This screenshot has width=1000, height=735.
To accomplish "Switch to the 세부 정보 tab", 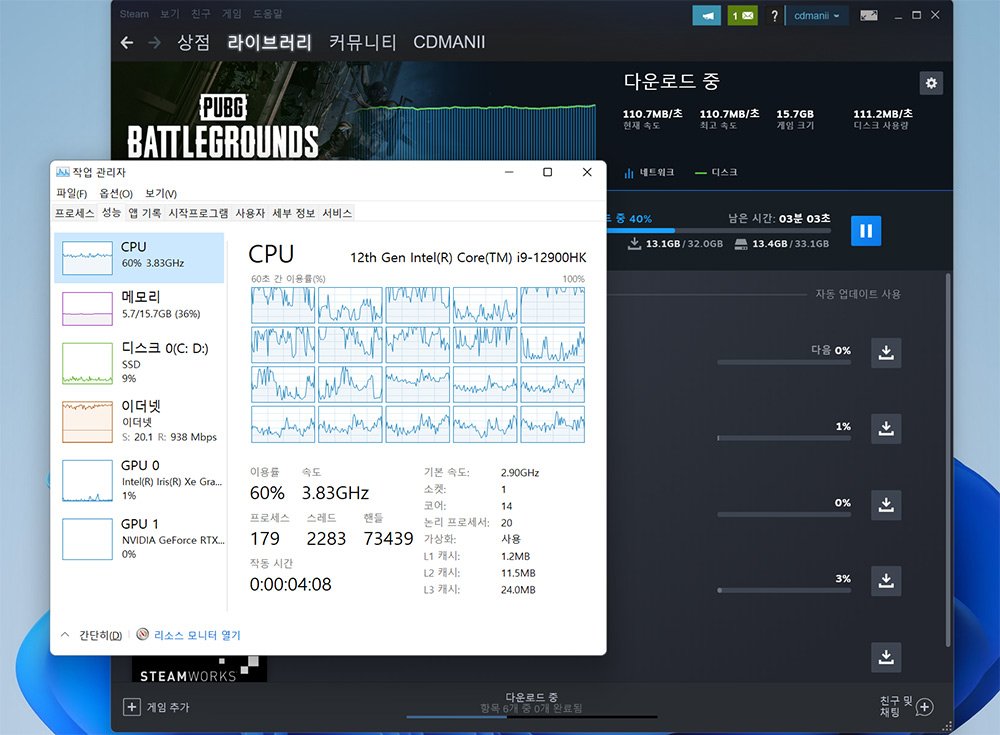I will [x=293, y=213].
